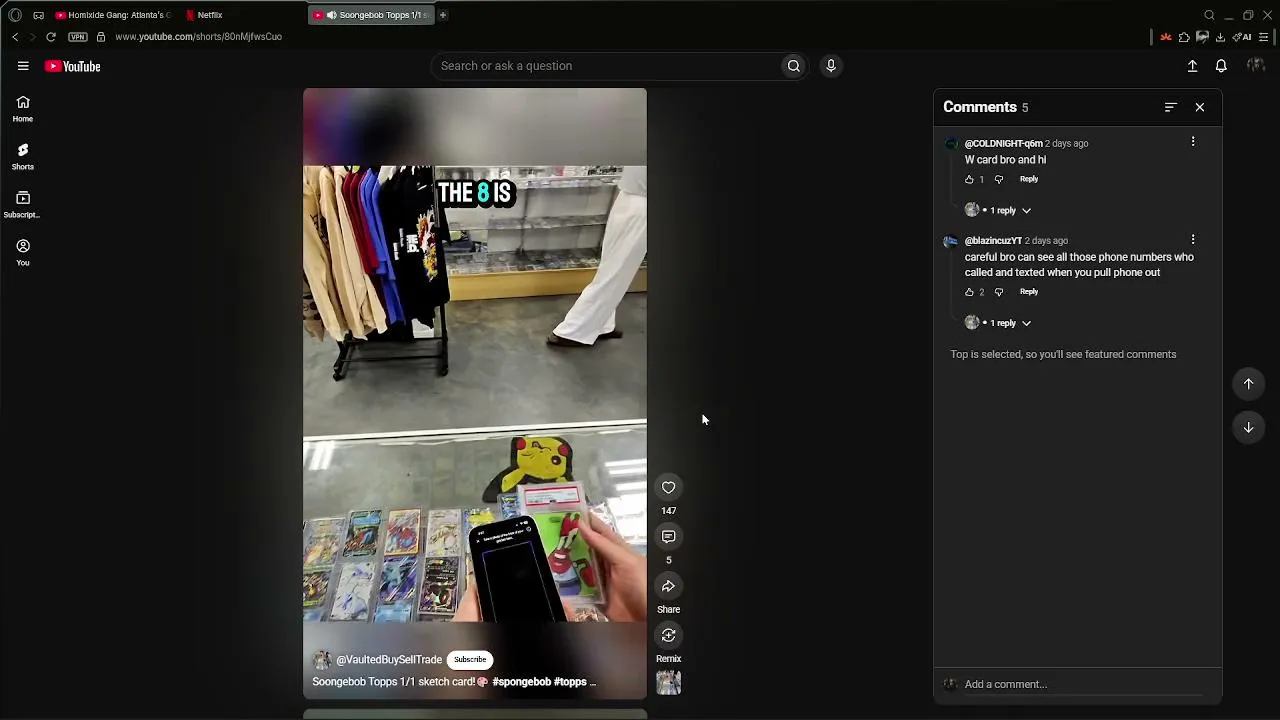Dislike the @COLDNIGHT-q6m comment
1280x720 pixels.
998,179
